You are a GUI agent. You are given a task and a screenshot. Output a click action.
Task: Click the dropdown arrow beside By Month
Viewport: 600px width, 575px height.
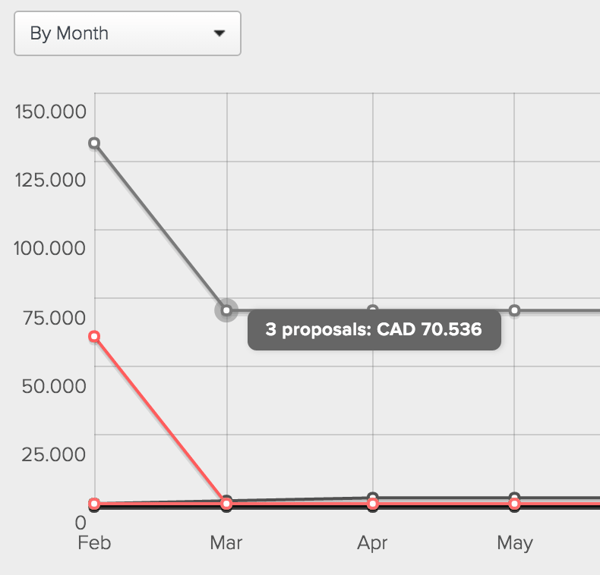219,33
